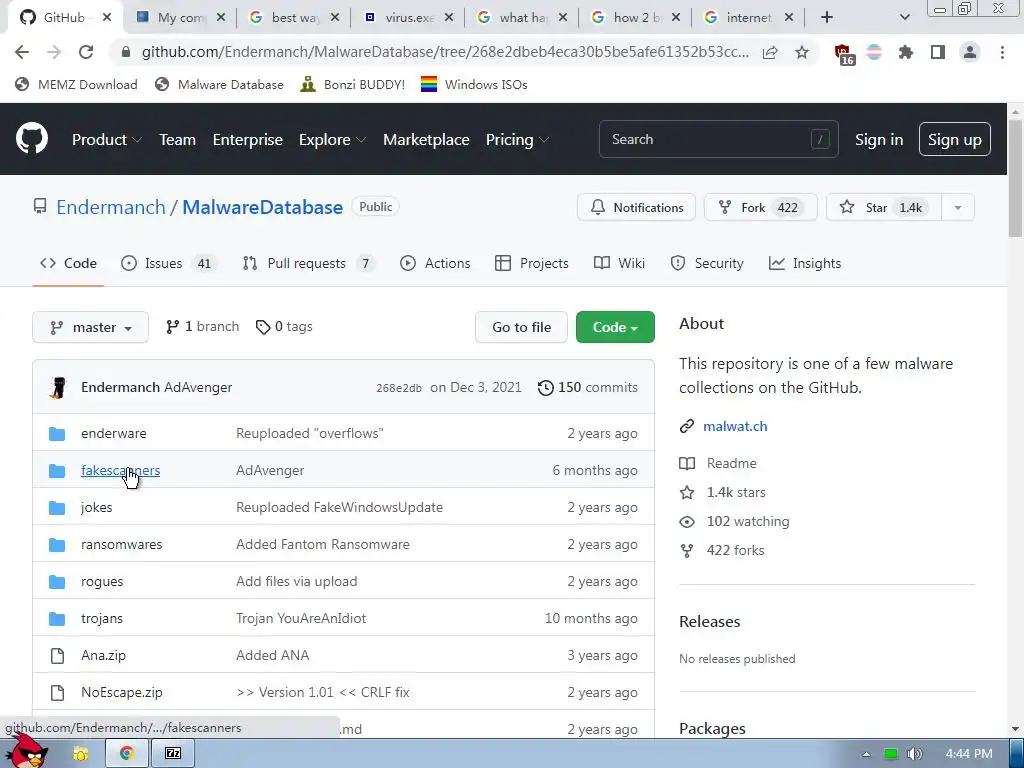The image size is (1024, 768).
Task: Click the Endermanch avatar in commit row
Action: click(58, 387)
